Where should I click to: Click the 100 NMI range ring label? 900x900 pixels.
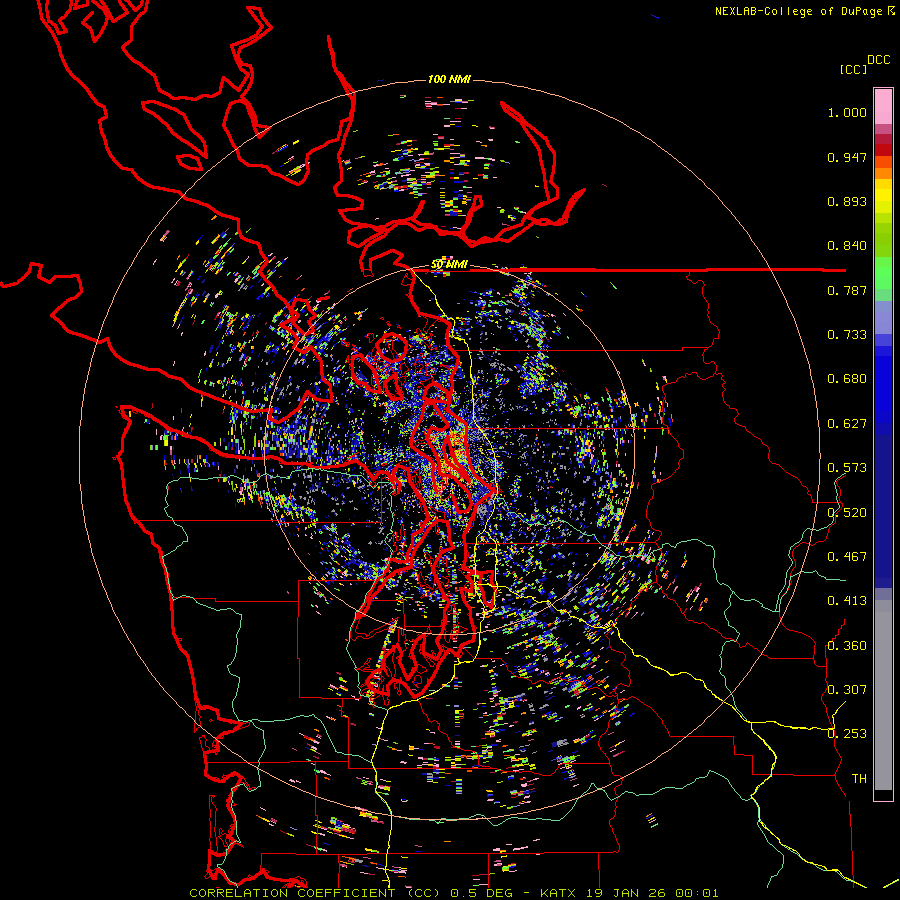pos(449,79)
